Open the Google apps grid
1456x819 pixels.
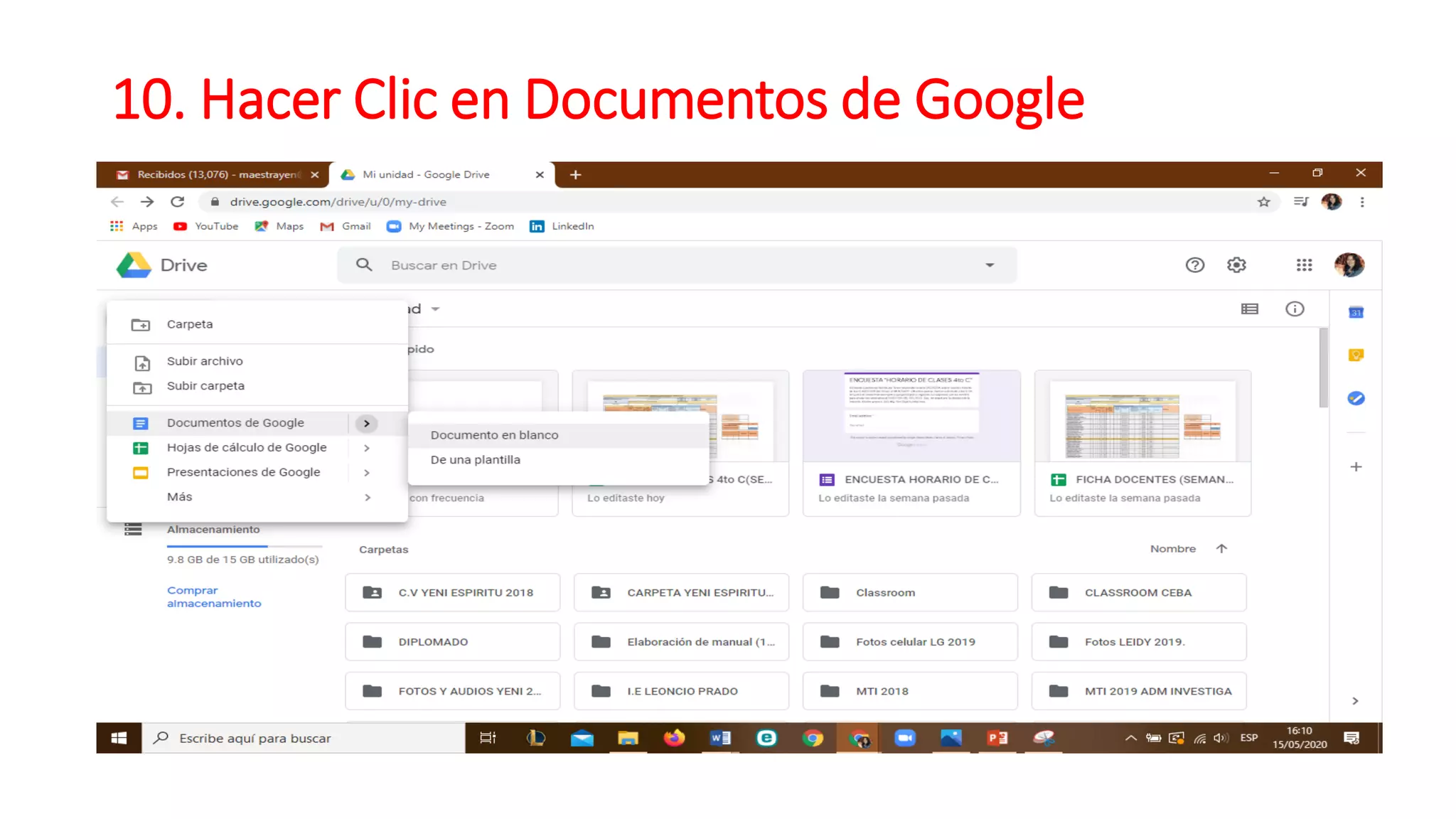pyautogui.click(x=1304, y=265)
